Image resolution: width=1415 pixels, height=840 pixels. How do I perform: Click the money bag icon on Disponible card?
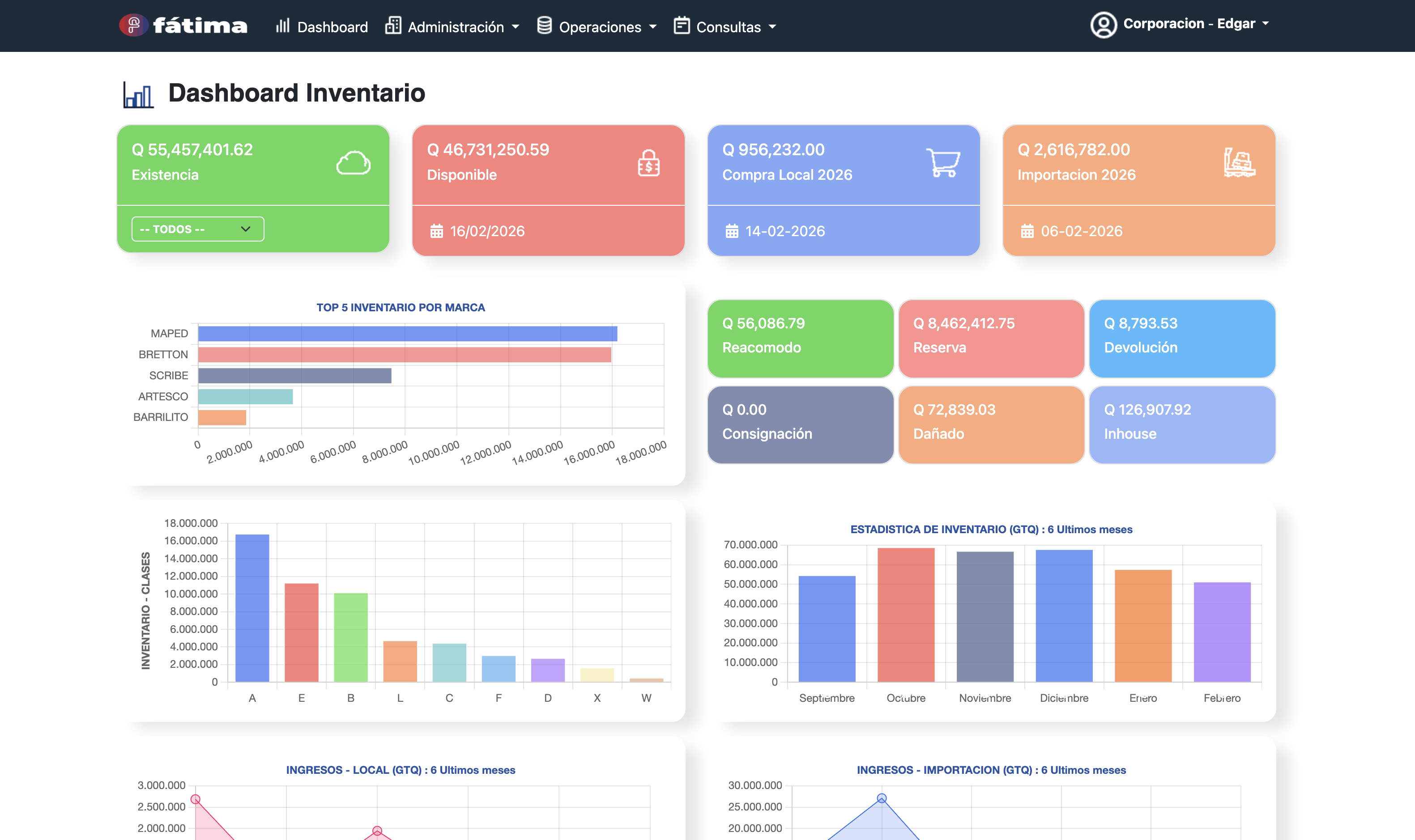[648, 163]
